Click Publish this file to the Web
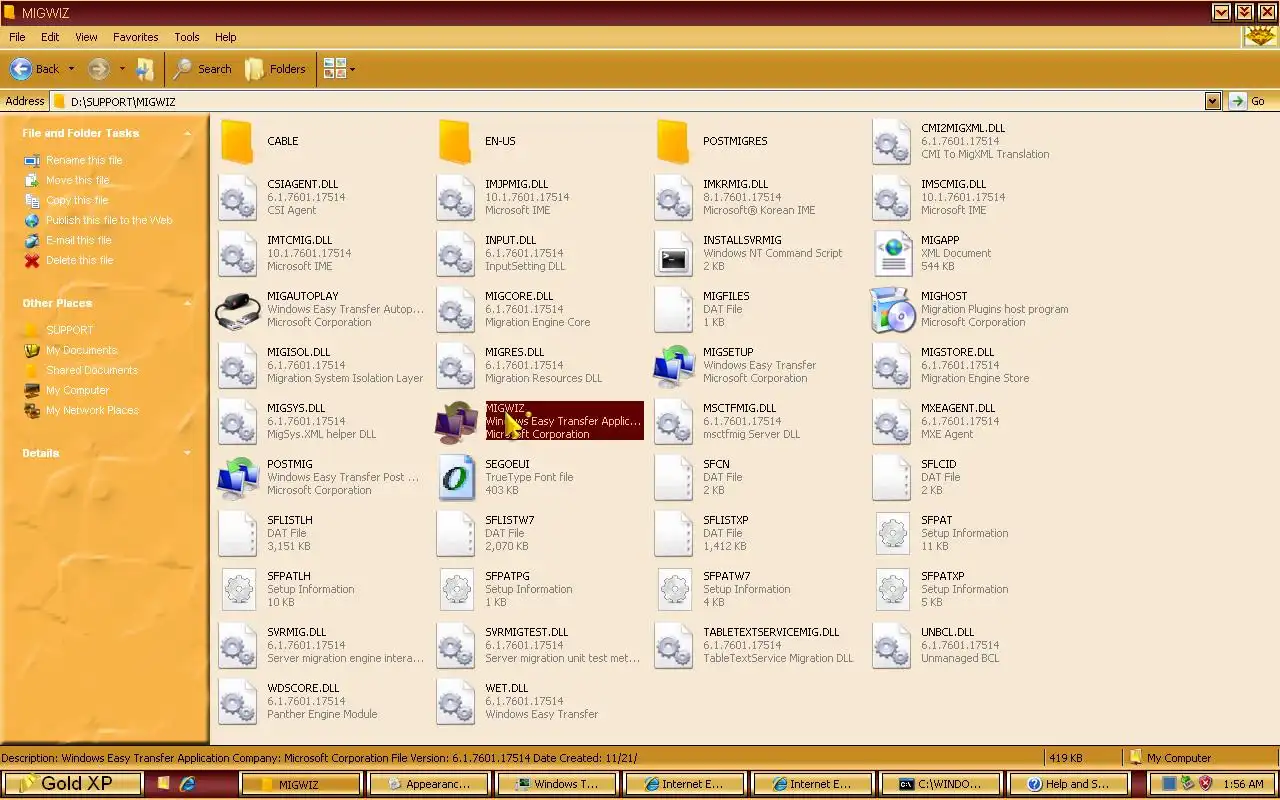 109,220
